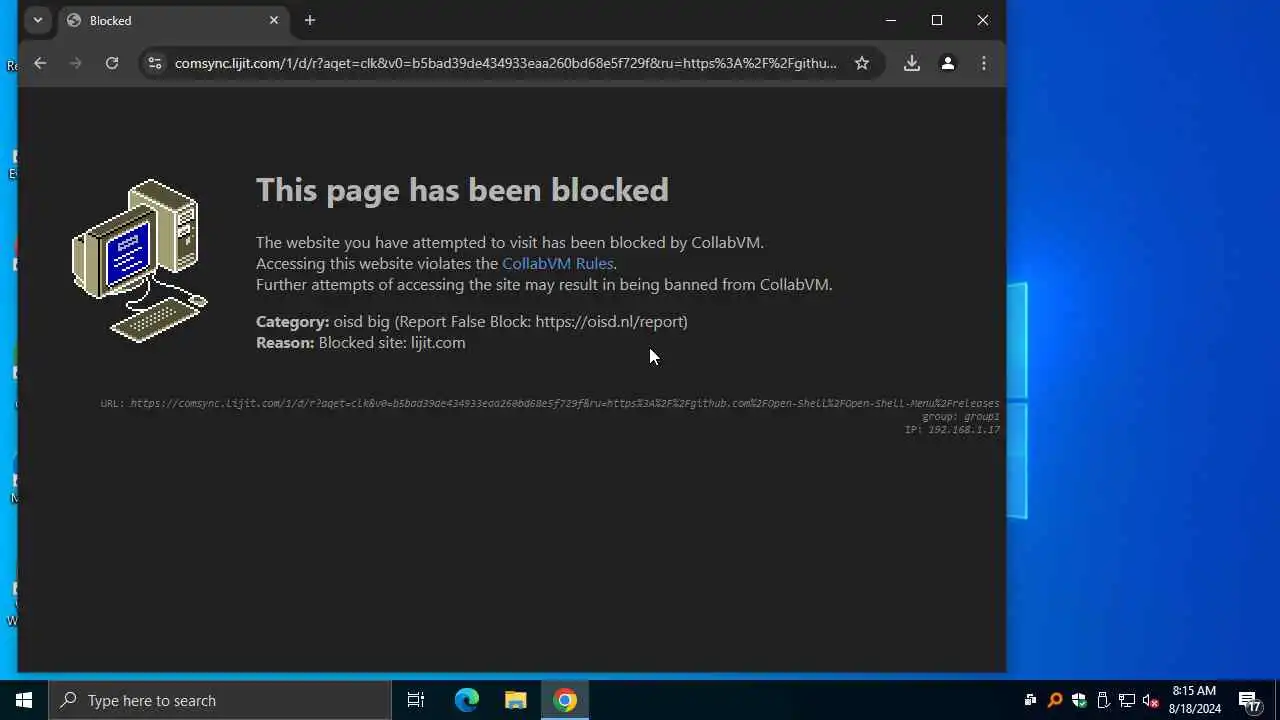Open the Chrome profile icon
Viewport: 1280px width, 720px height.
tap(948, 63)
